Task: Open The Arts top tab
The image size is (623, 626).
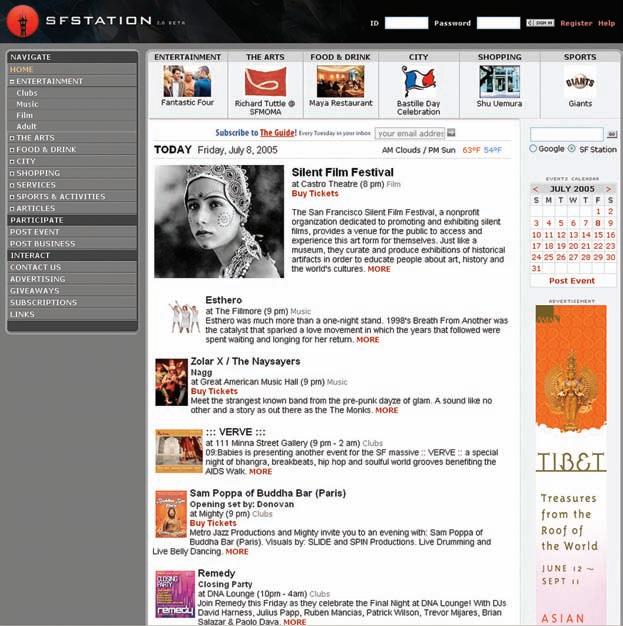Action: pos(265,57)
